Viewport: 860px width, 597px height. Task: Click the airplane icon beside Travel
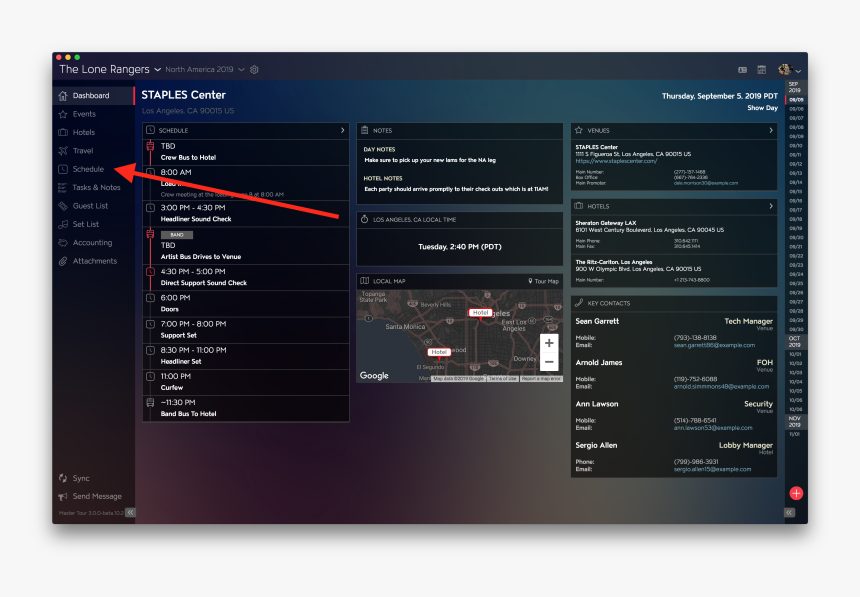(63, 151)
